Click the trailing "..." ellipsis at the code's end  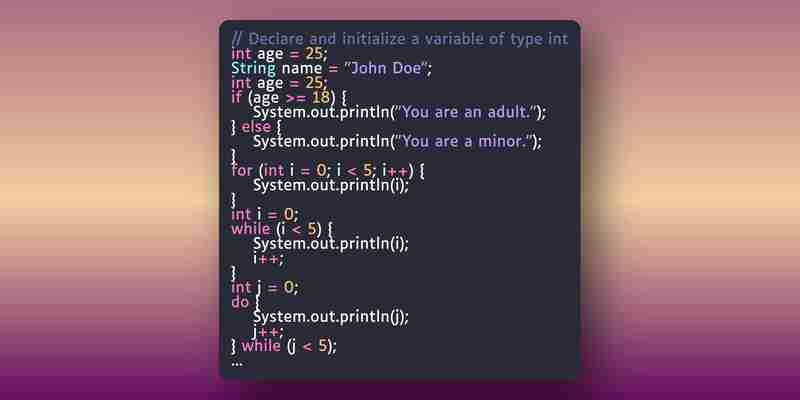coord(236,363)
